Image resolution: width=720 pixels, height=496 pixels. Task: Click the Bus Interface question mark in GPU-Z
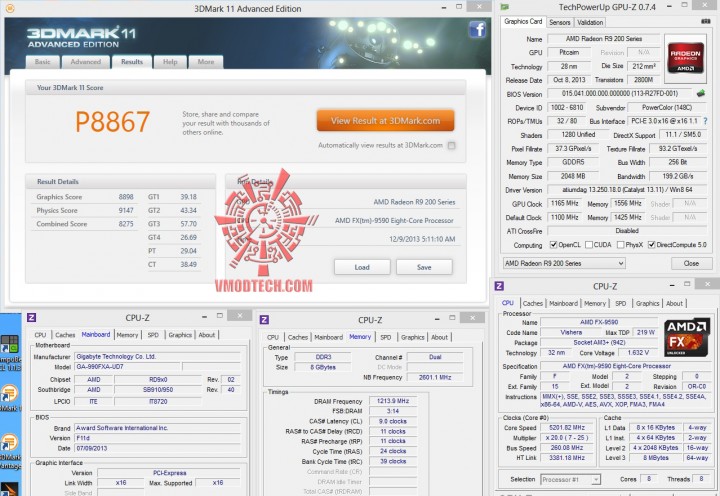tap(705, 121)
